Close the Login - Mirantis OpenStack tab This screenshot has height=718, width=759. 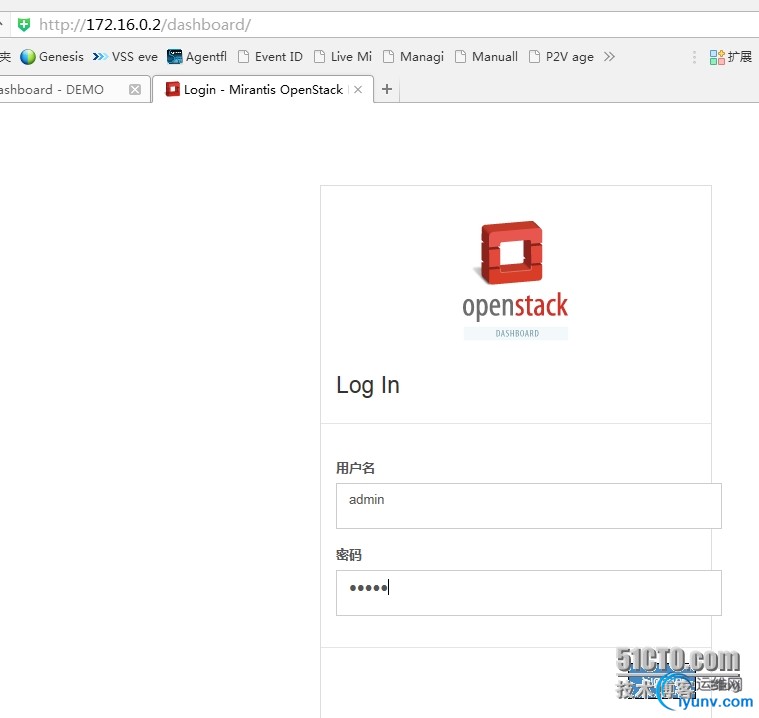358,90
